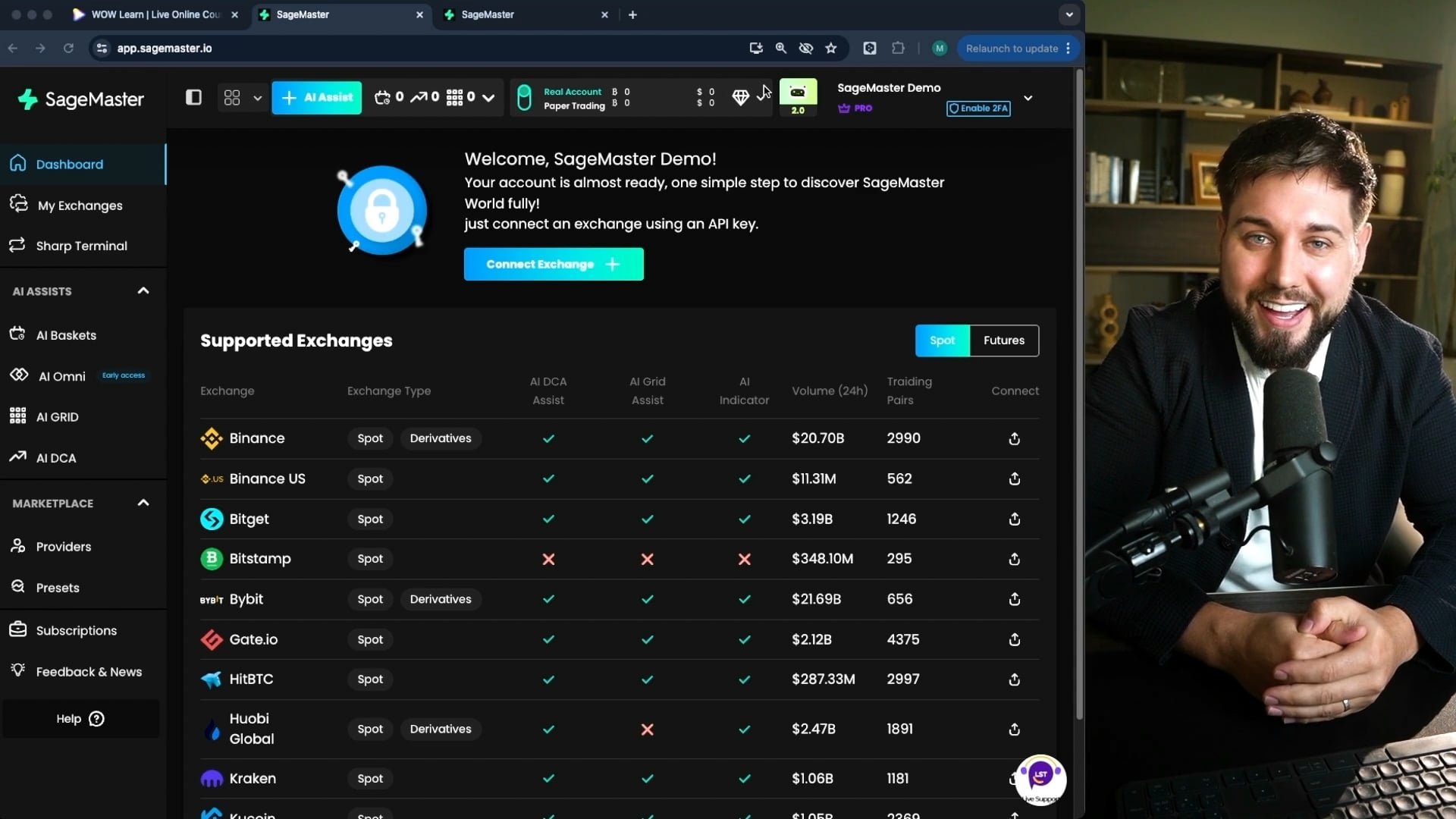Image resolution: width=1456 pixels, height=819 pixels.
Task: Open the Dashboard menu item
Action: (70, 164)
